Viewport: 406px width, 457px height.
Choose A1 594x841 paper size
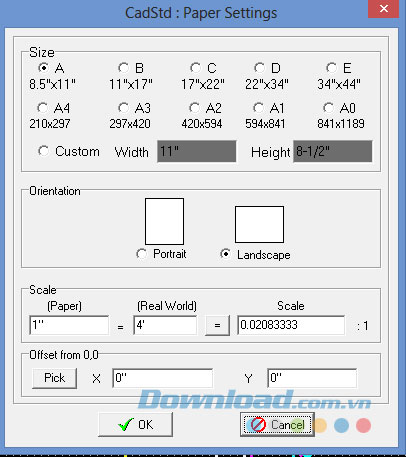(x=258, y=108)
